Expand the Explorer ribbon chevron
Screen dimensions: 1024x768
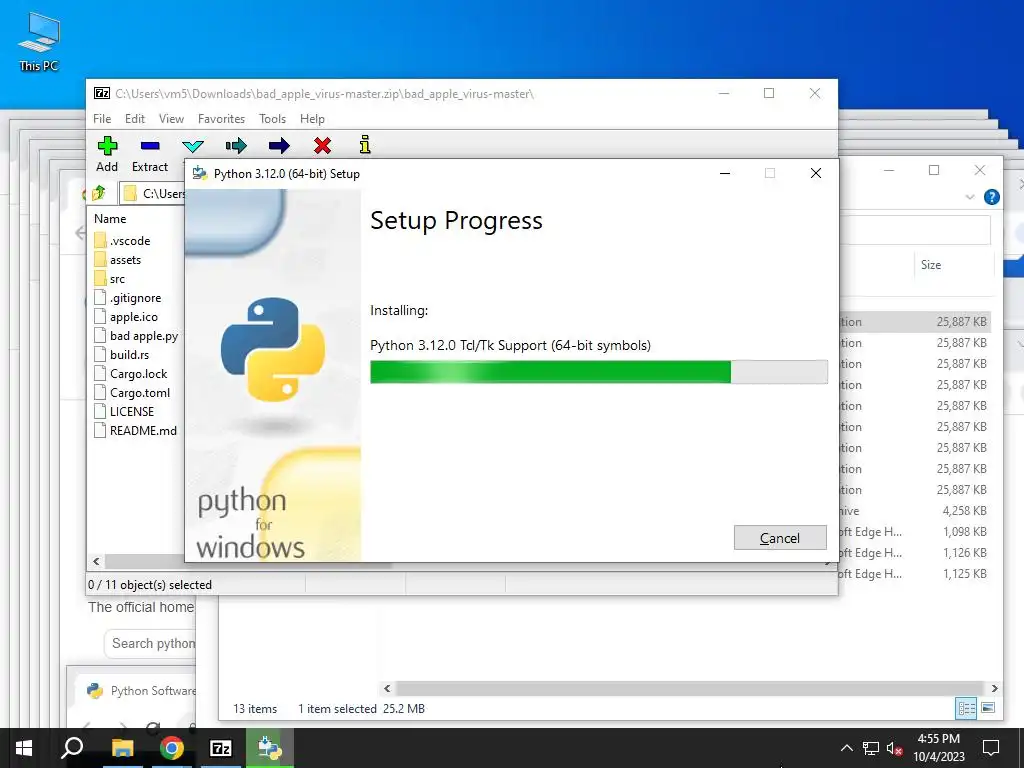(970, 197)
